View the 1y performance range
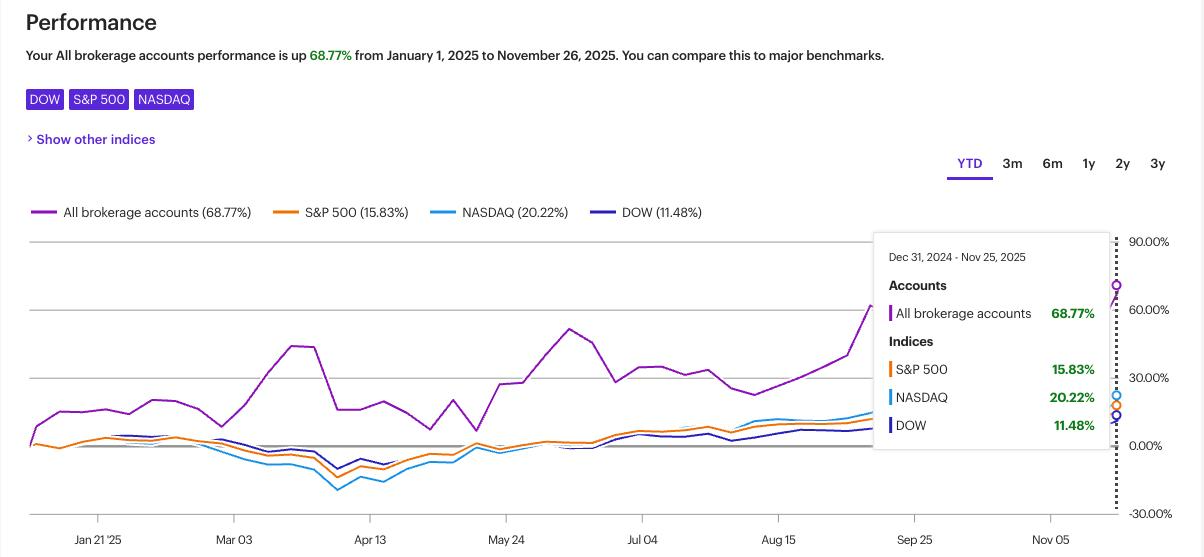This screenshot has width=1204, height=557. pos(1088,164)
